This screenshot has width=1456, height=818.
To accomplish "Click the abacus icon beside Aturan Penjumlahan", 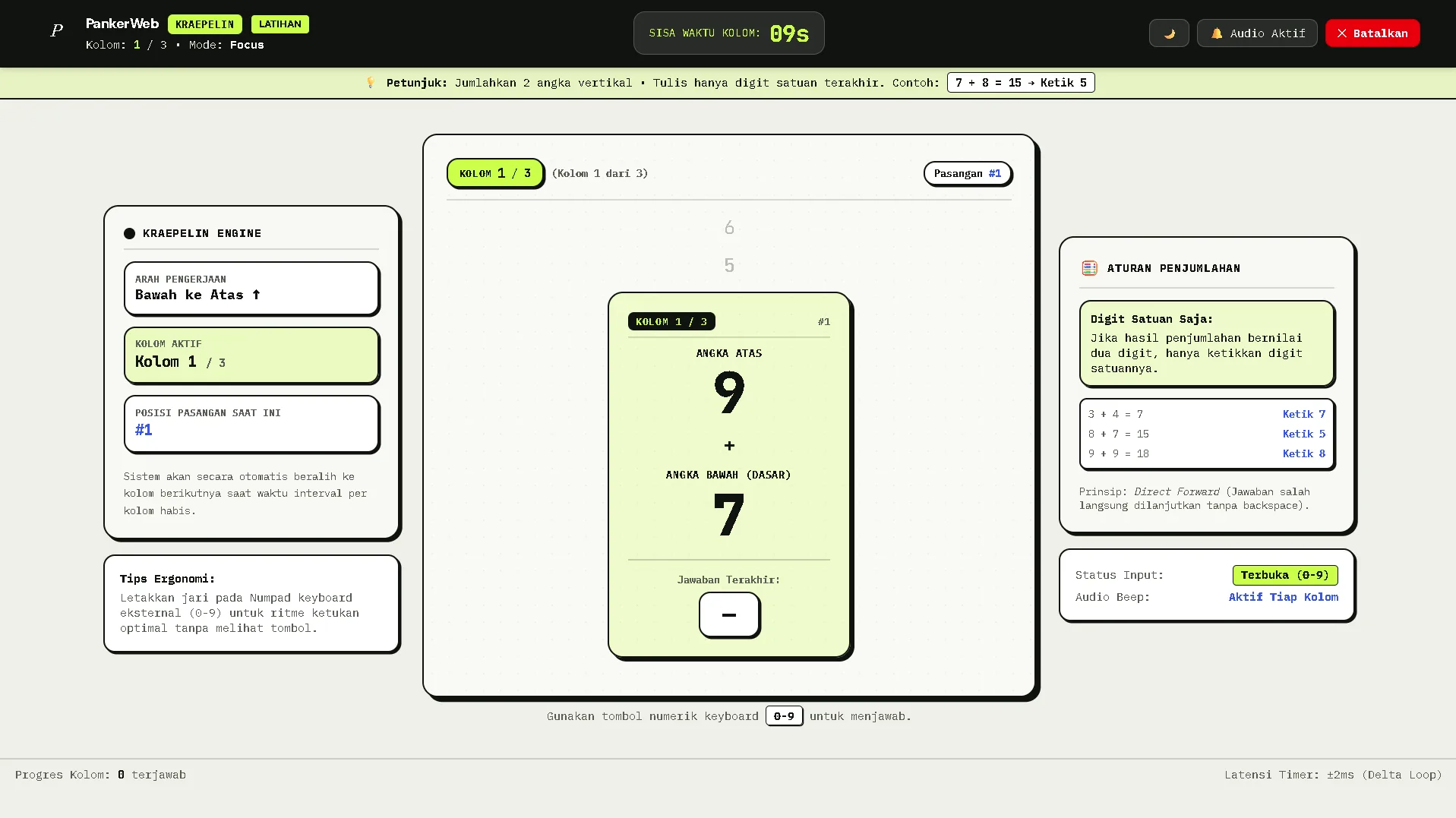I will coord(1090,268).
